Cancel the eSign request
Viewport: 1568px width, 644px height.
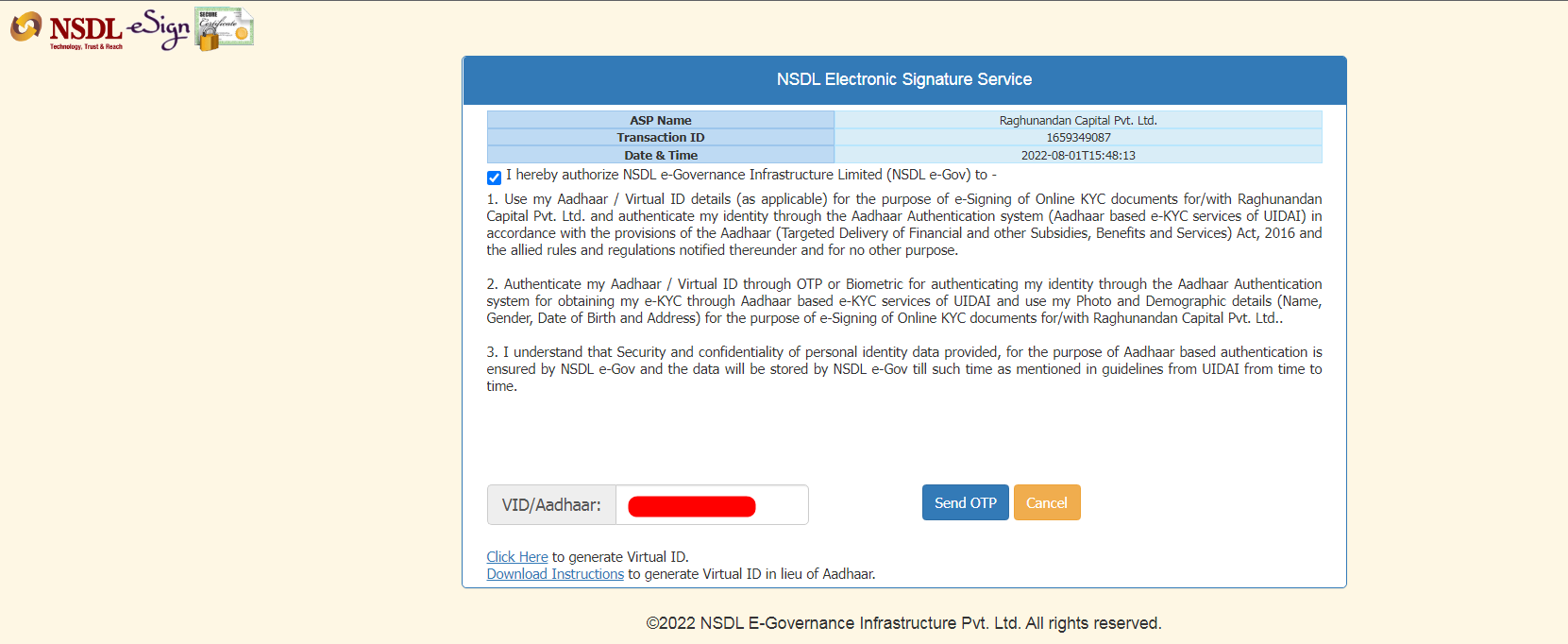tap(1047, 502)
